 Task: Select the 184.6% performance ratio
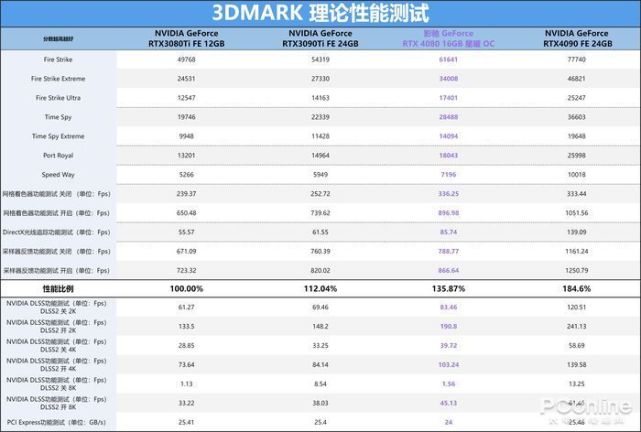(577, 289)
